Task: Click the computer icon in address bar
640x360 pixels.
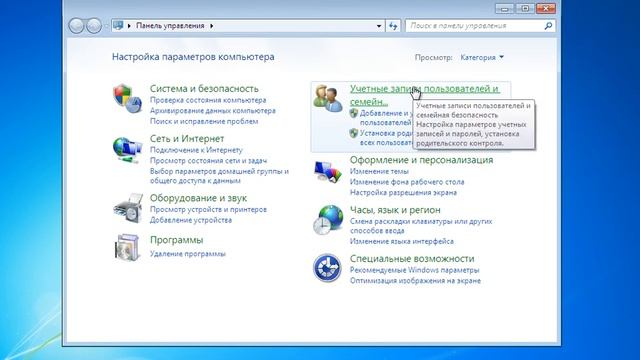Action: click(118, 25)
